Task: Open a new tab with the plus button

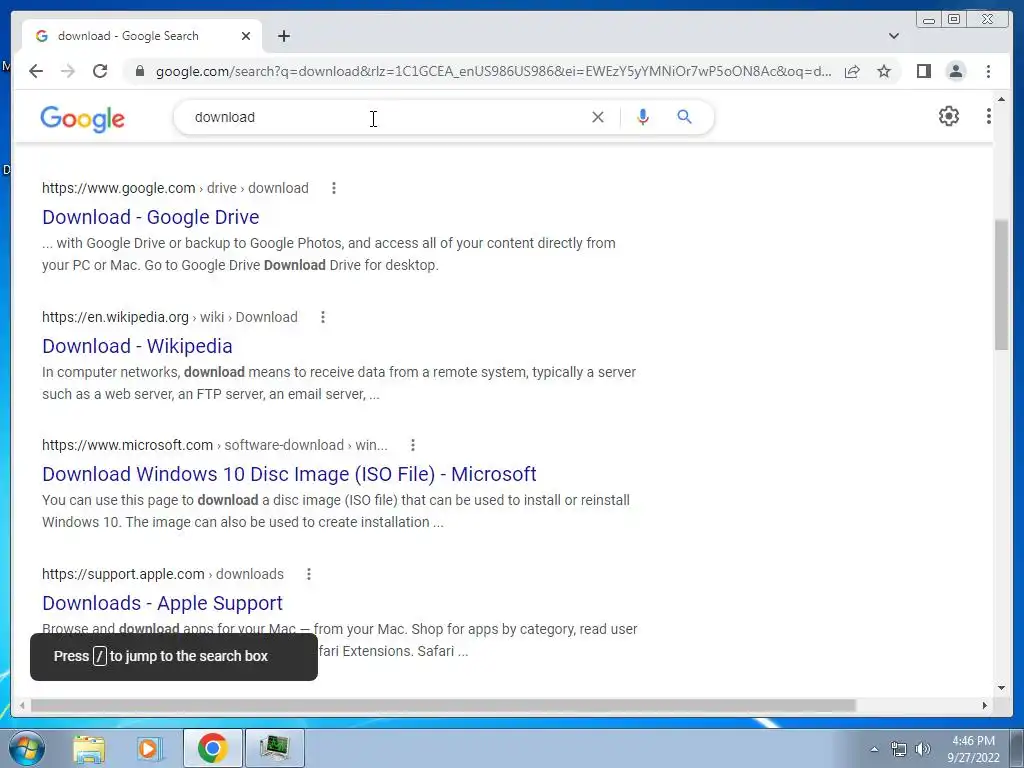Action: pyautogui.click(x=283, y=37)
